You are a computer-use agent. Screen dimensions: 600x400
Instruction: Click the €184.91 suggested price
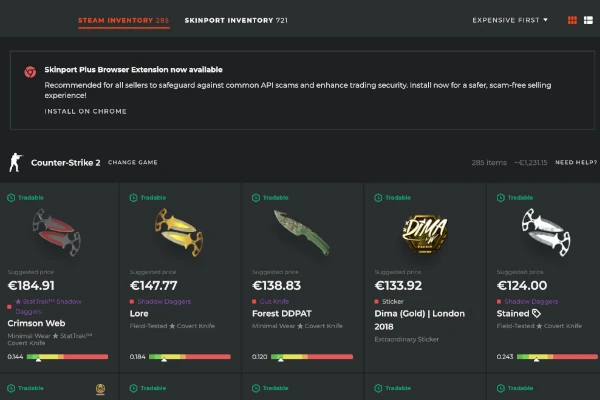pyautogui.click(x=31, y=286)
